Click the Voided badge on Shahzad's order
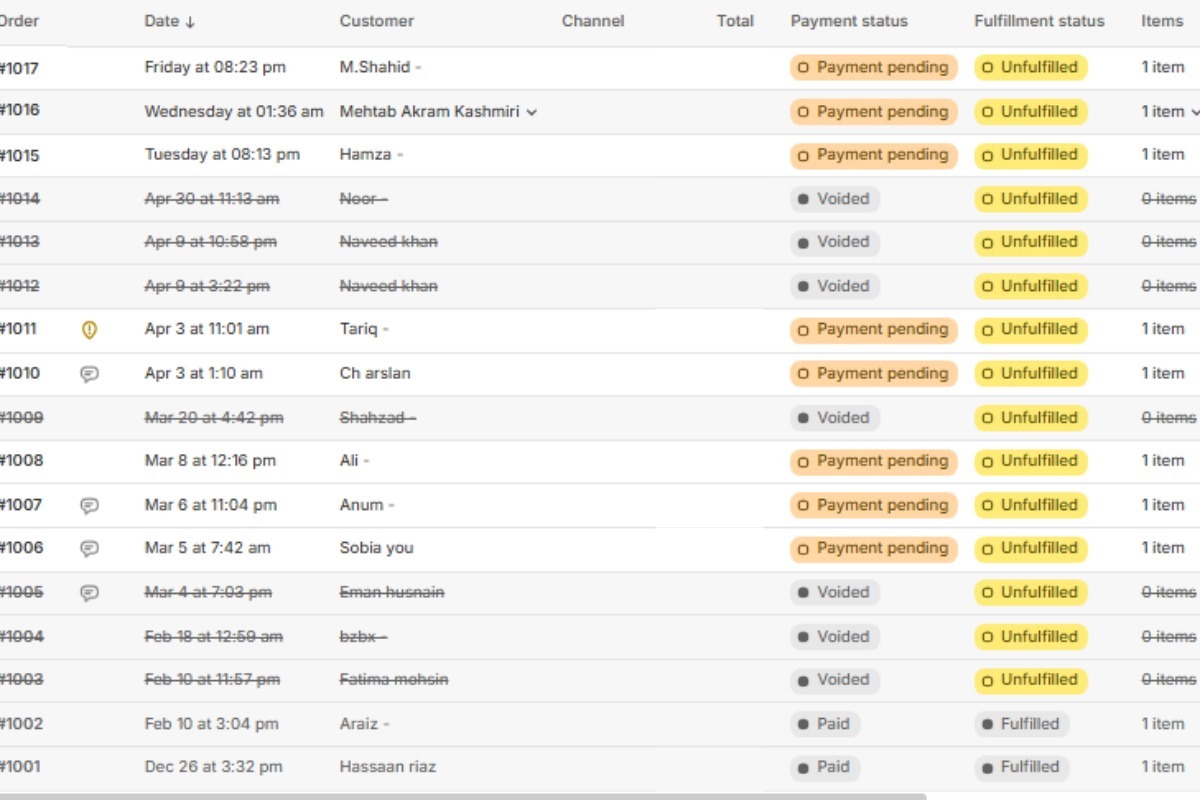This screenshot has height=800, width=1200. (x=834, y=417)
